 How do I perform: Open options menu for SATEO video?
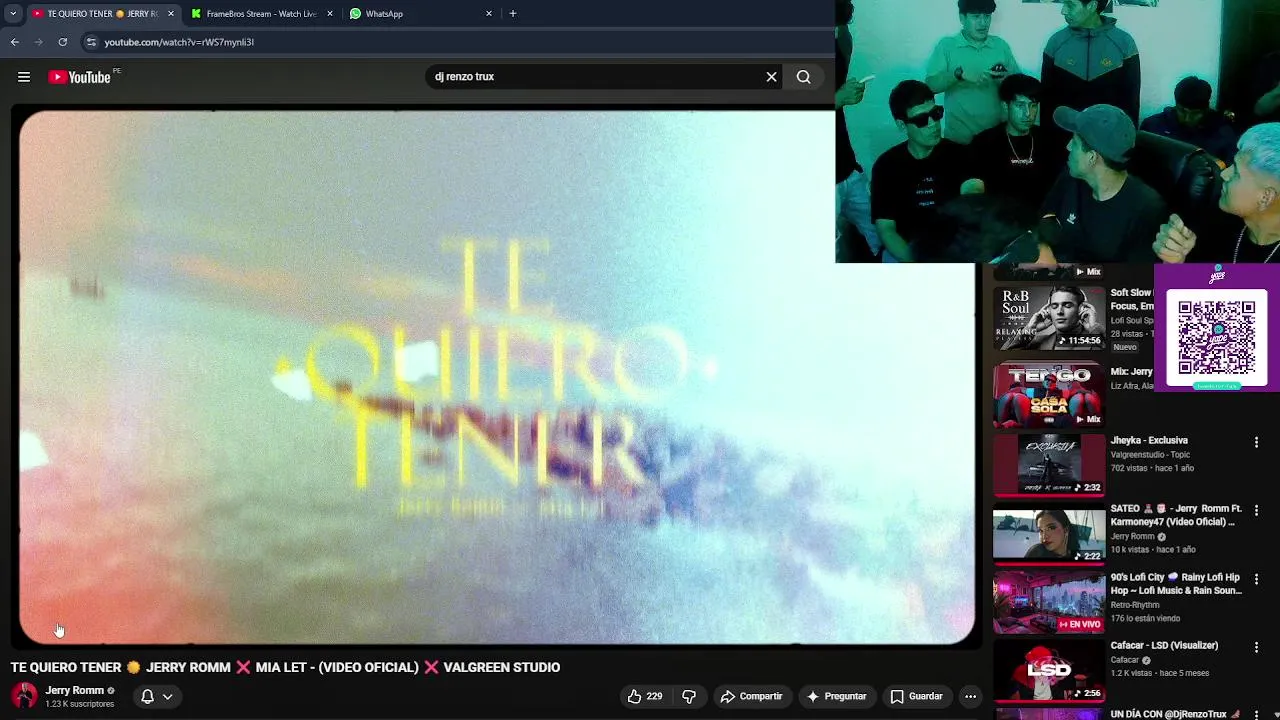pos(1256,511)
